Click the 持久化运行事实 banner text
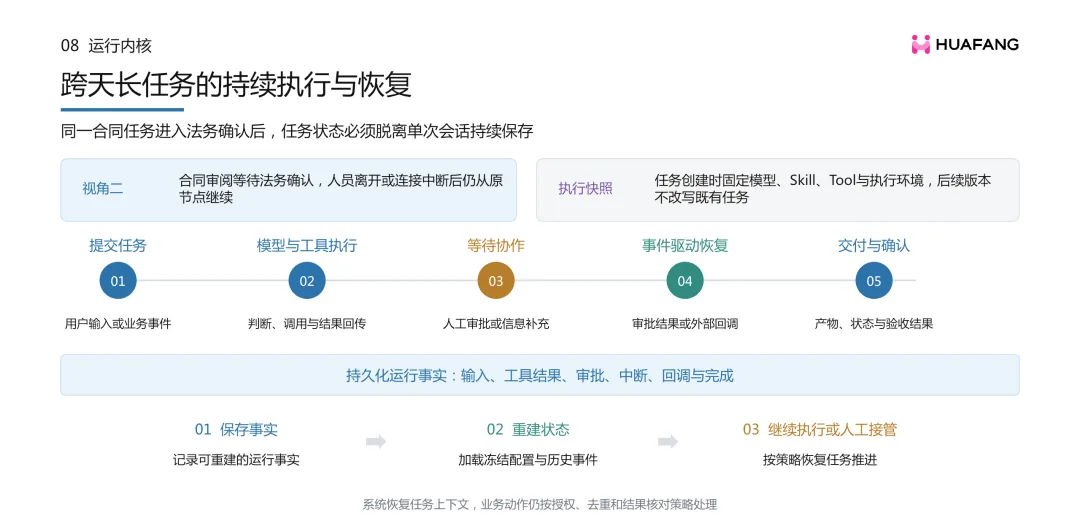Viewport: 1080px width, 532px height. (x=540, y=376)
